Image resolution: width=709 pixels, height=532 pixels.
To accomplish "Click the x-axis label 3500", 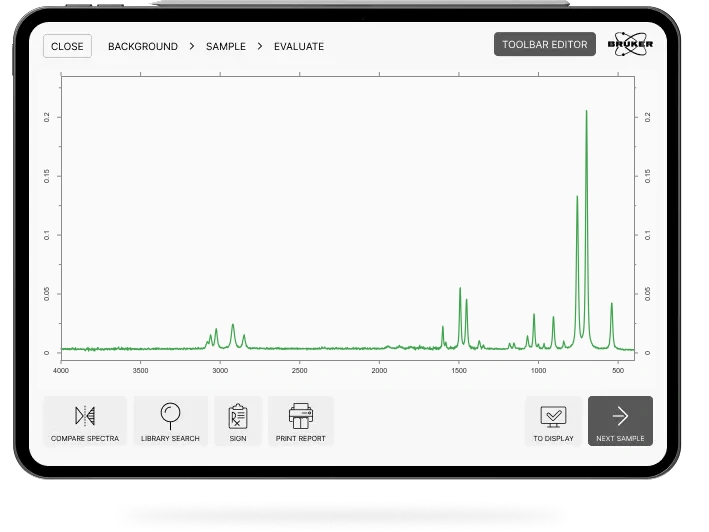I will coord(141,371).
